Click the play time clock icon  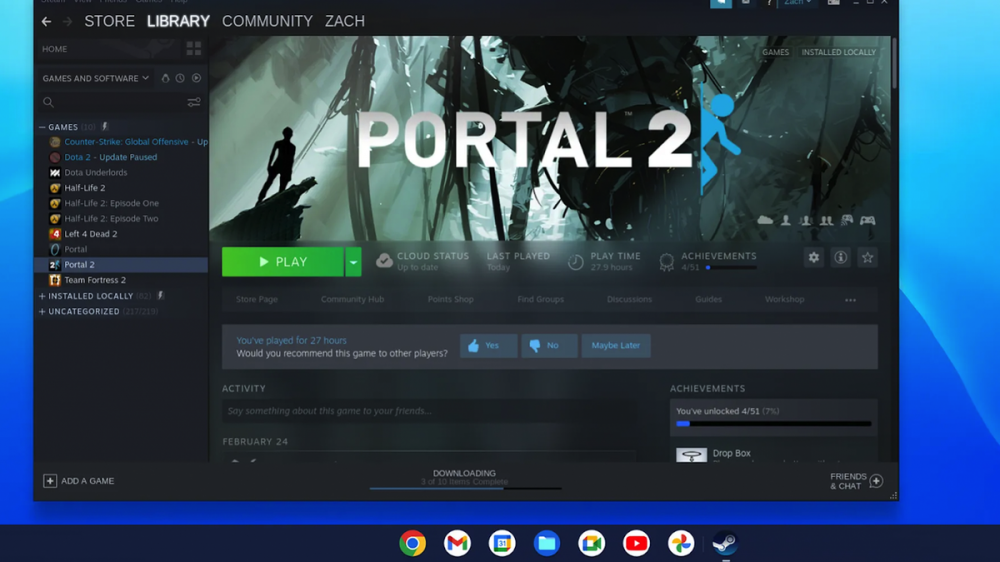click(x=575, y=262)
